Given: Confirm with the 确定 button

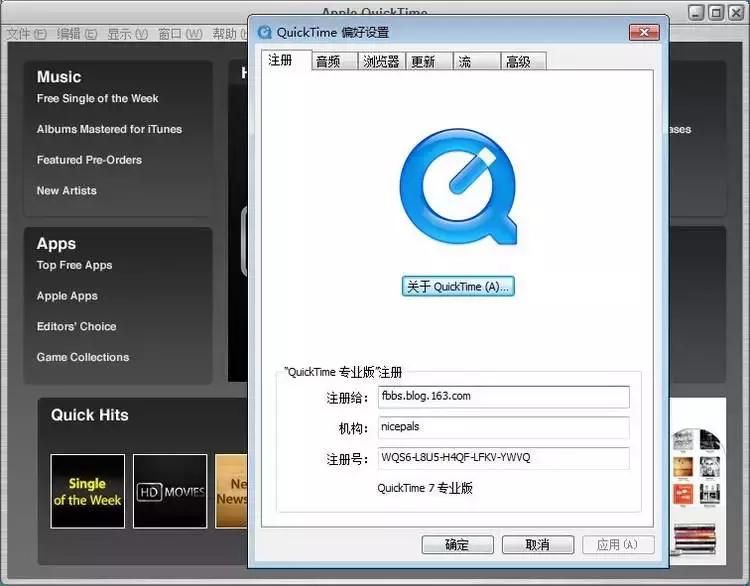Looking at the screenshot, I should [457, 544].
